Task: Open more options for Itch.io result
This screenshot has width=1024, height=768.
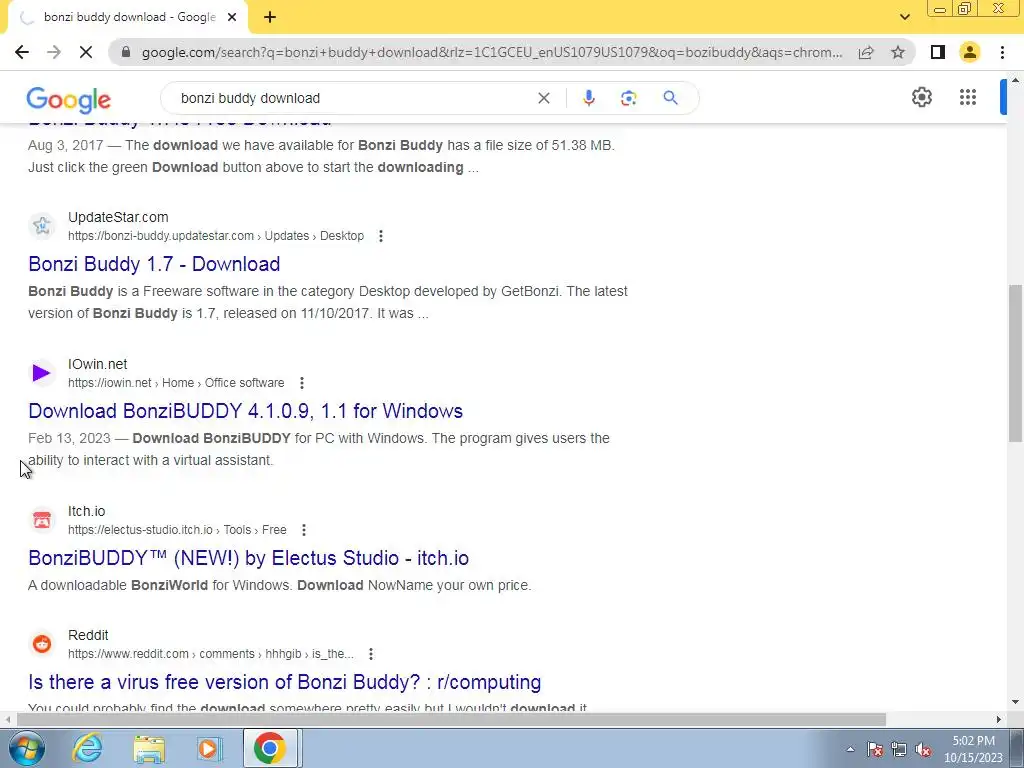Action: [x=304, y=530]
